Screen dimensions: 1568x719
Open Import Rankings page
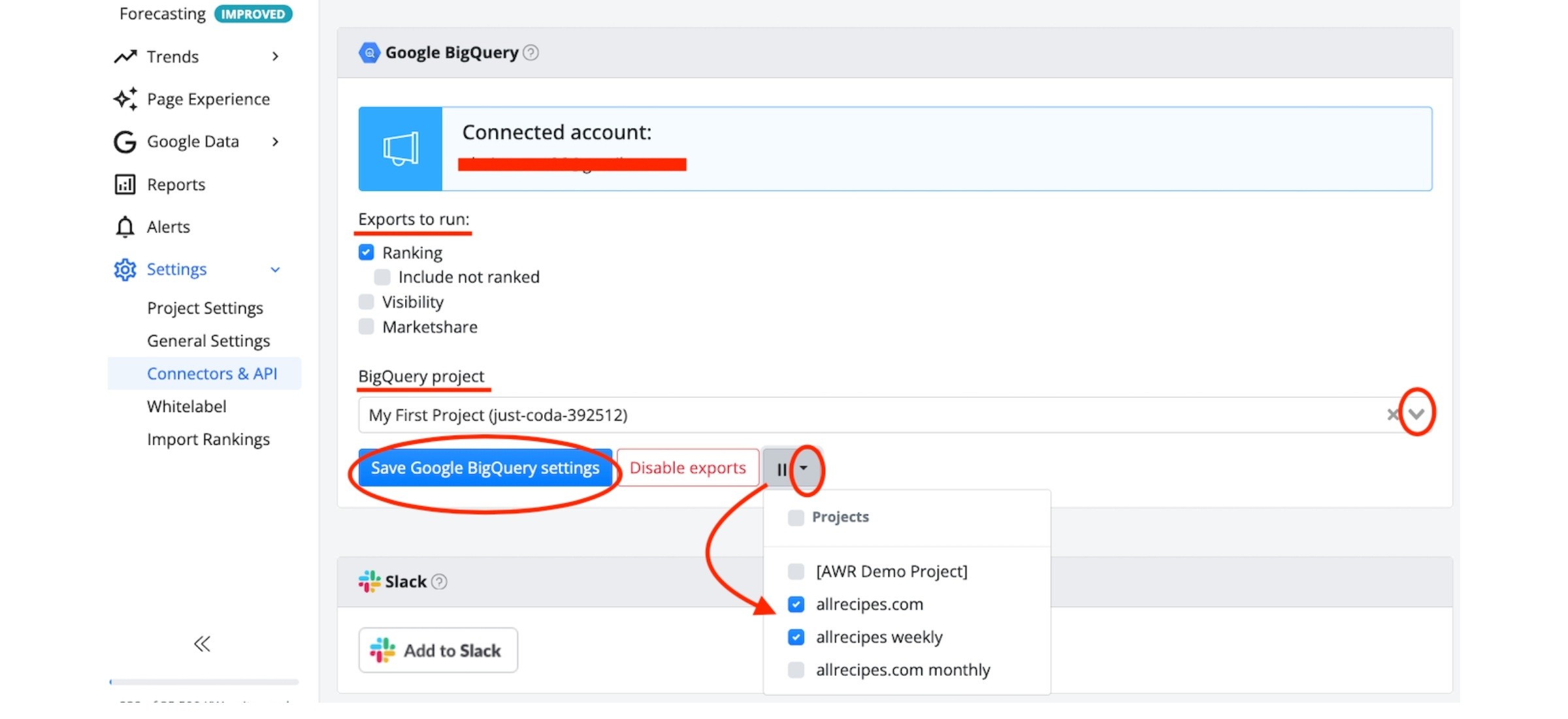click(x=208, y=439)
